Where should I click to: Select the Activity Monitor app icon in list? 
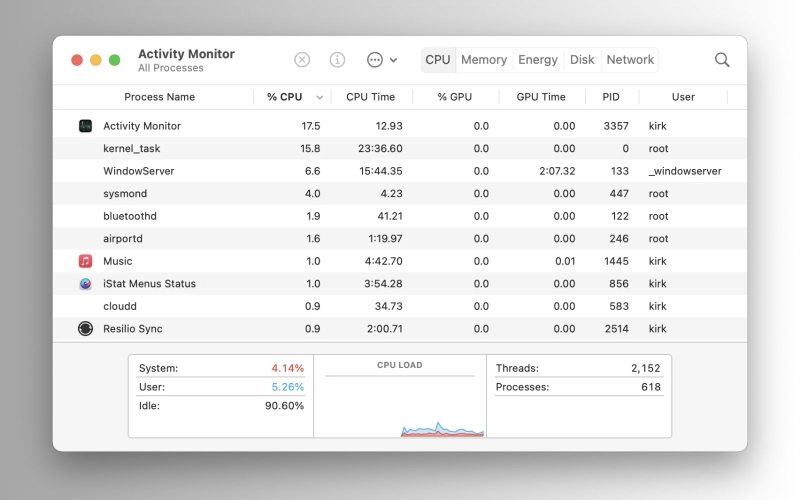[85, 126]
